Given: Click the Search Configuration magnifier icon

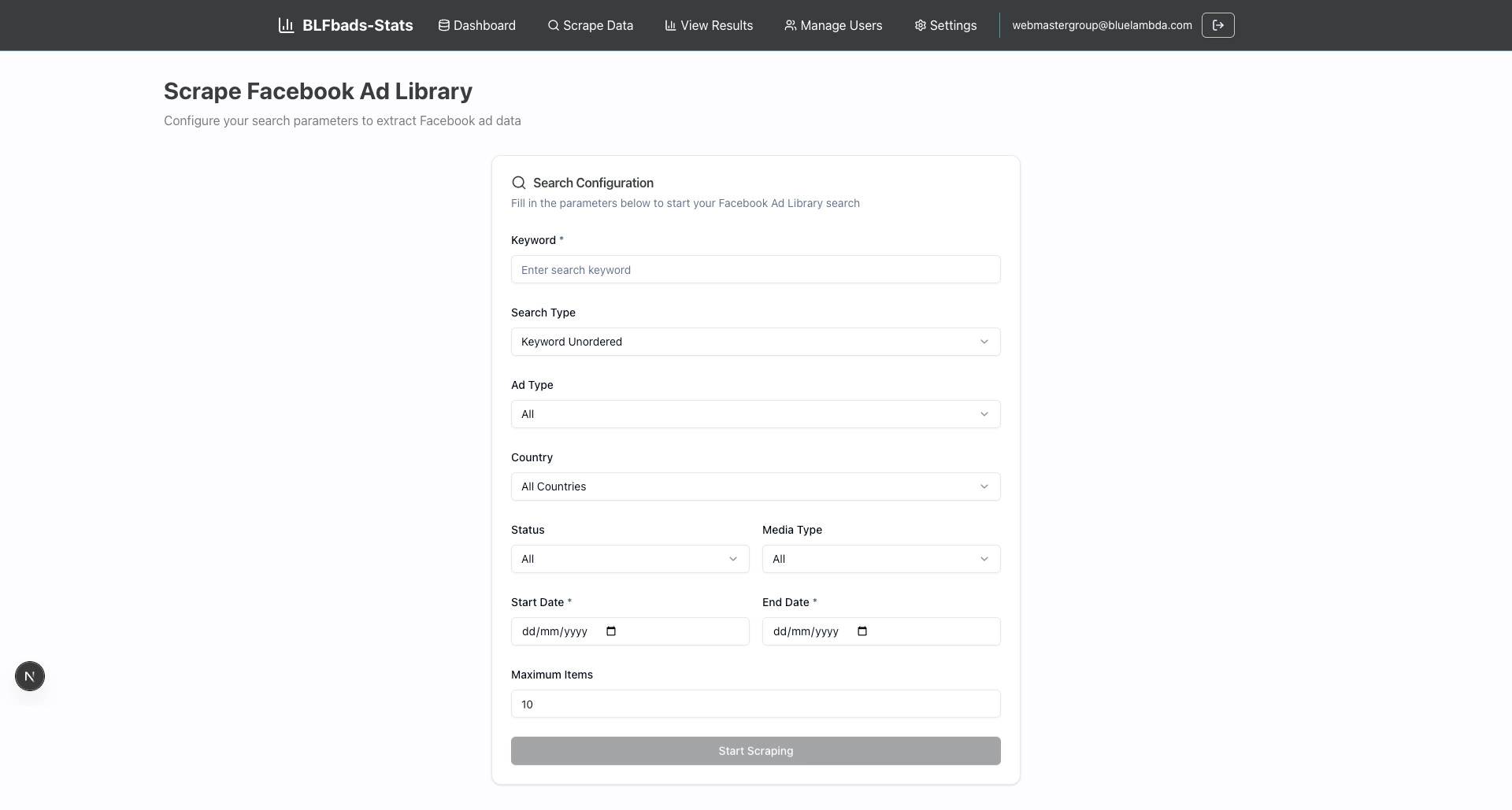Looking at the screenshot, I should click(518, 183).
